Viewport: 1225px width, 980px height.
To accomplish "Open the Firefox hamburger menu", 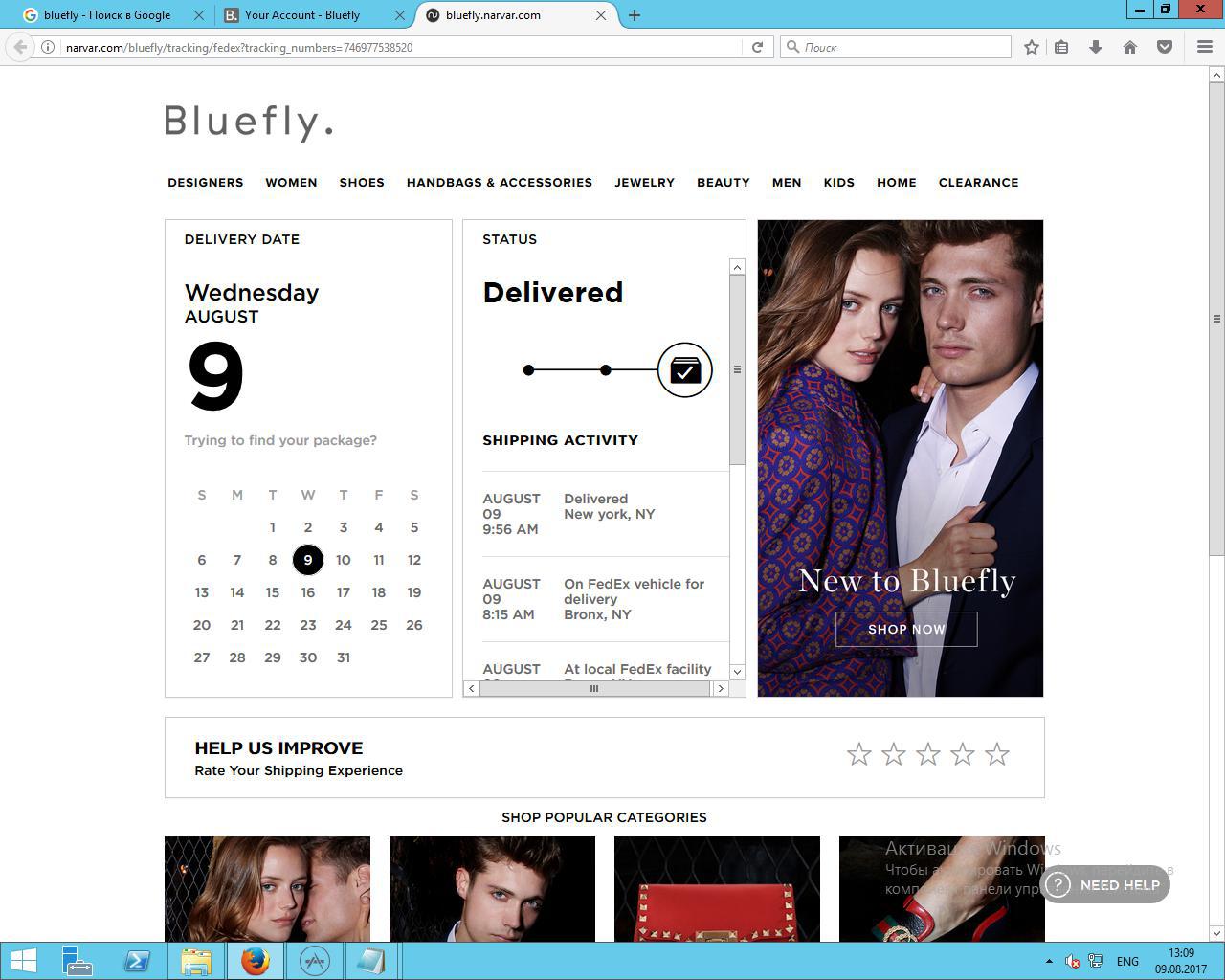I will (x=1205, y=47).
